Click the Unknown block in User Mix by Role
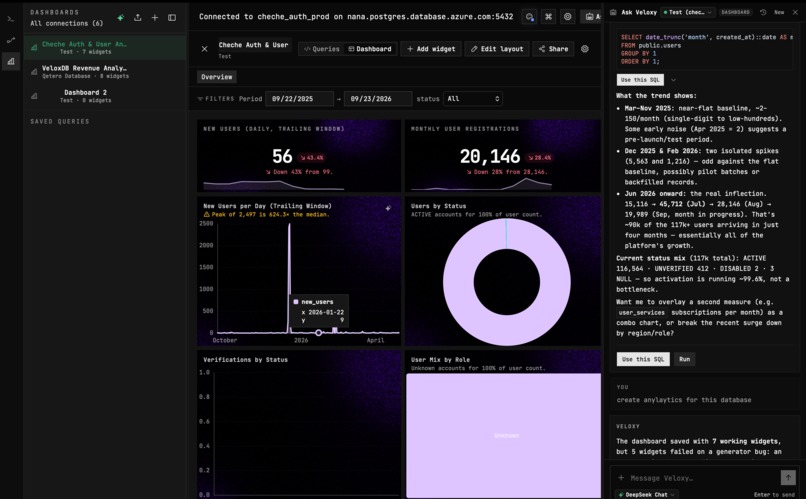This screenshot has height=499, width=806. point(503,435)
